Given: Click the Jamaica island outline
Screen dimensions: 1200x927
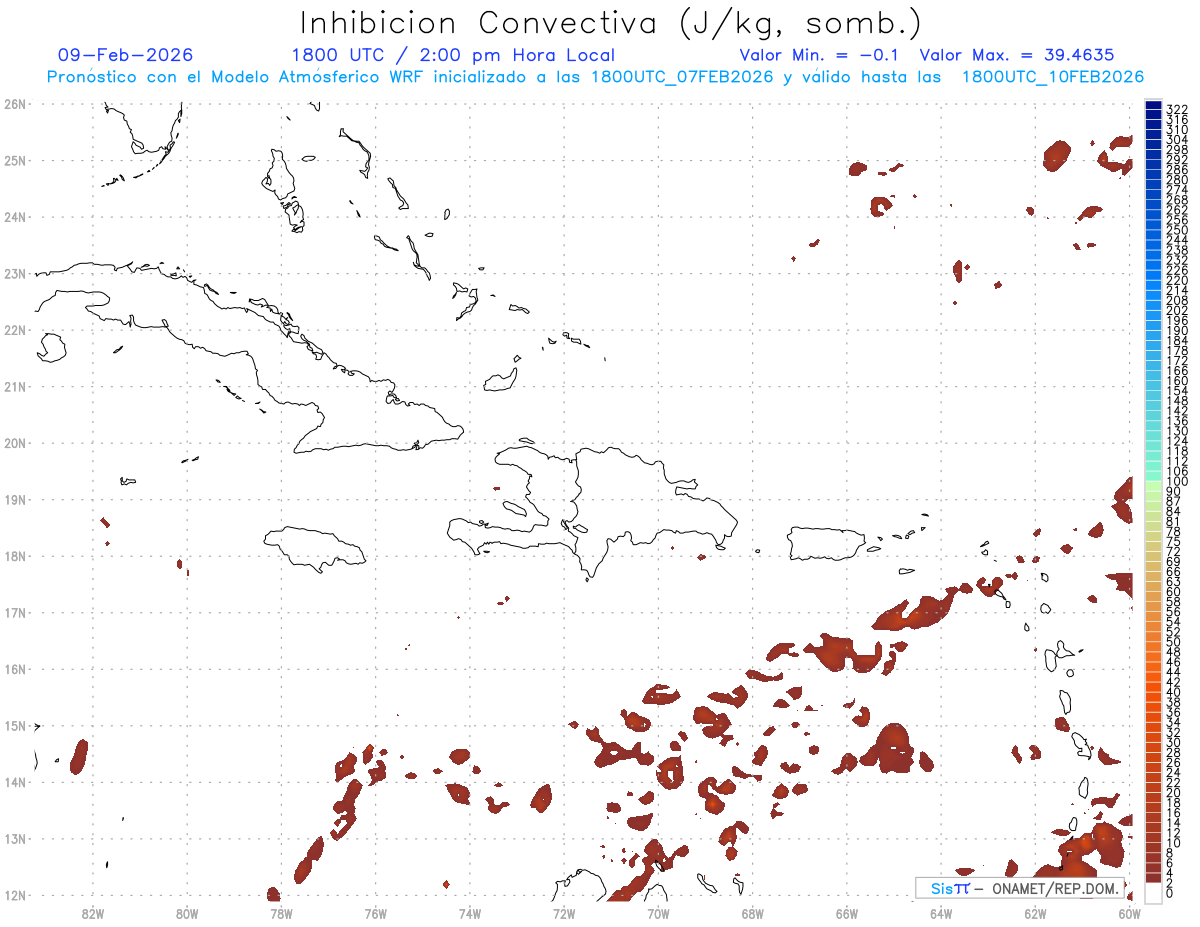Looking at the screenshot, I should tap(316, 548).
